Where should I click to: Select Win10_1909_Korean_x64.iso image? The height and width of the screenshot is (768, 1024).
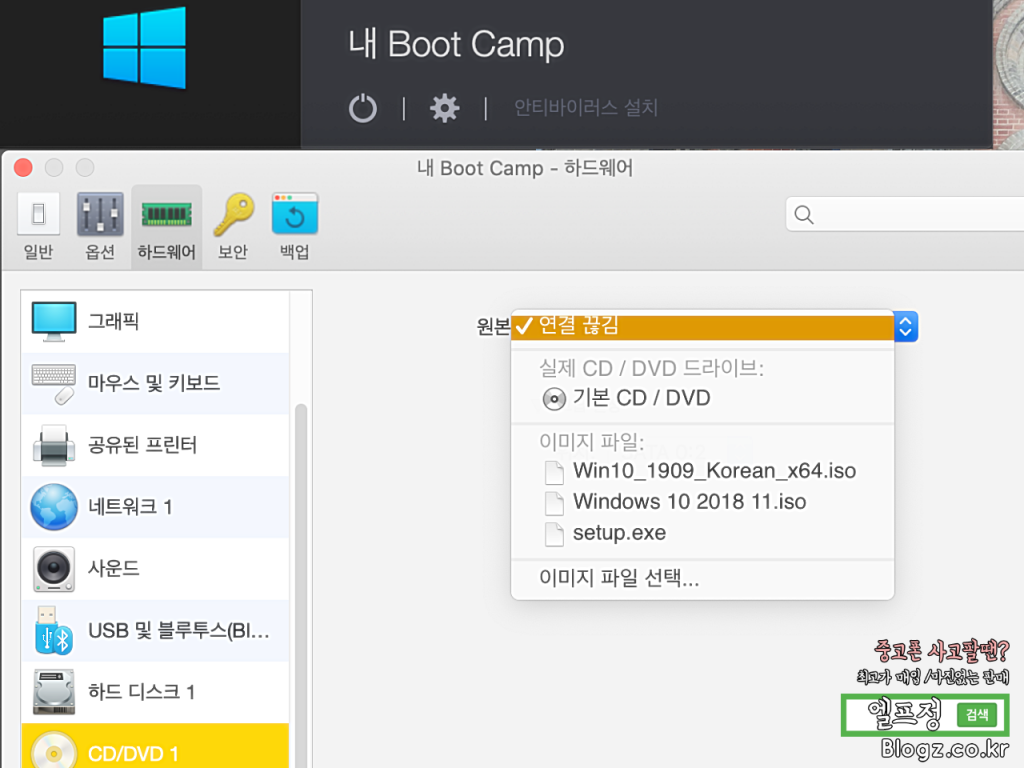pyautogui.click(x=703, y=471)
